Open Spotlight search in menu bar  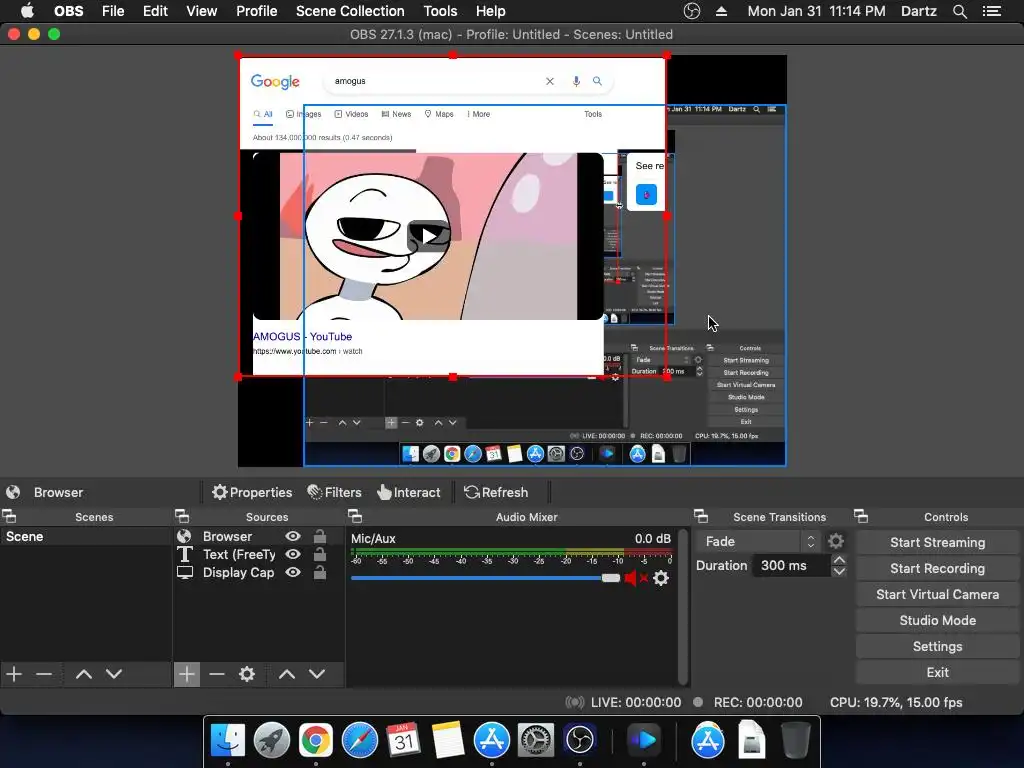(960, 11)
